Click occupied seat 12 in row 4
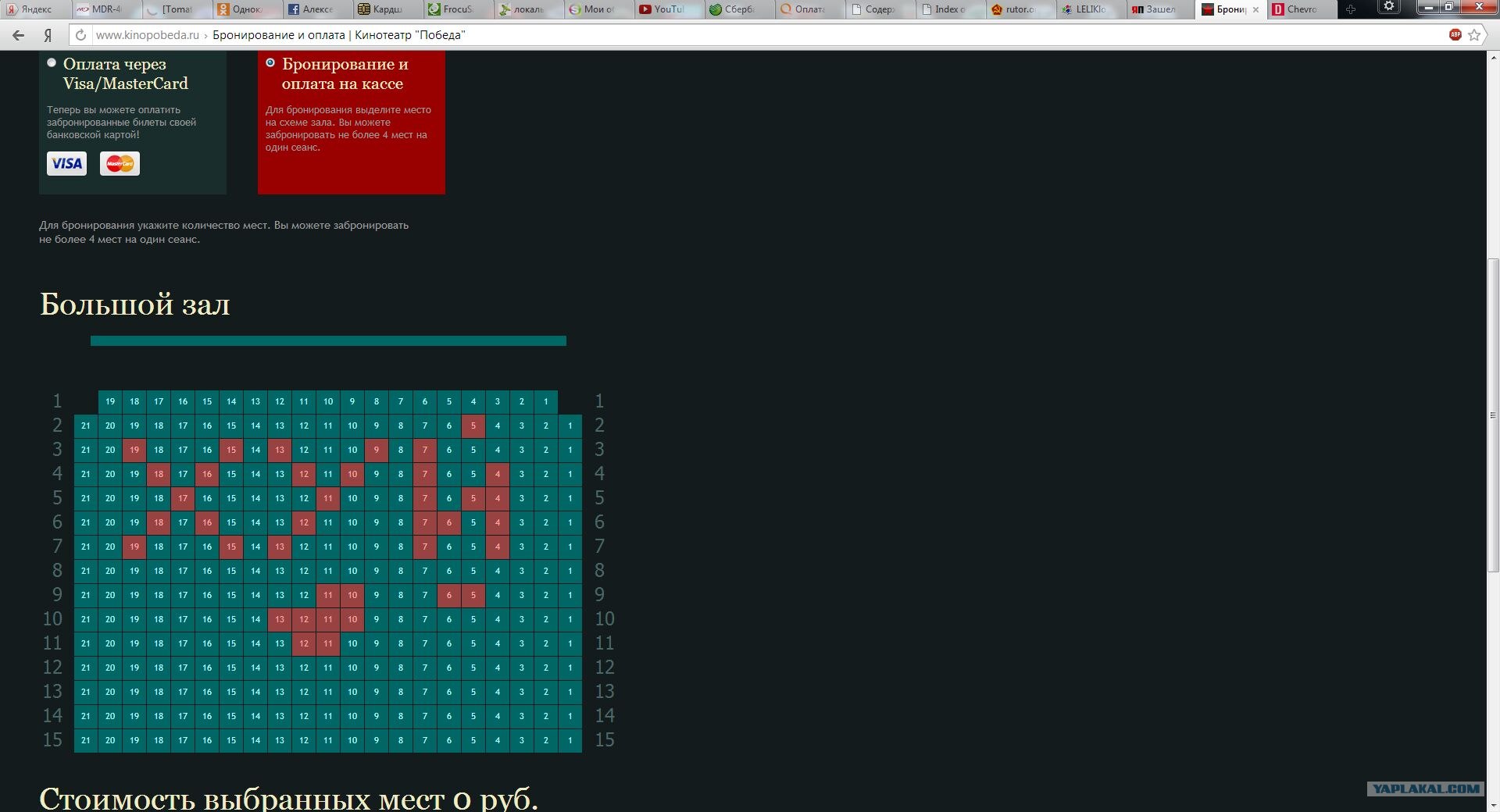Viewport: 1500px width, 812px height. [x=304, y=474]
